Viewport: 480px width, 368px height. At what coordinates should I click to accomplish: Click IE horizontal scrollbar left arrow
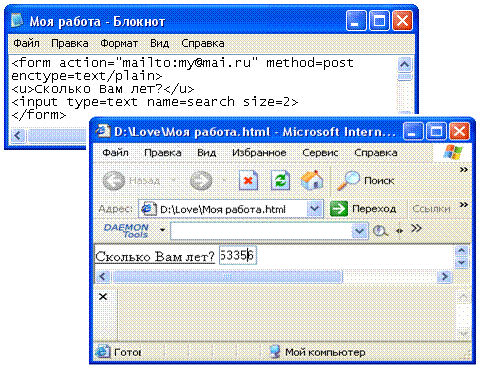click(x=103, y=276)
